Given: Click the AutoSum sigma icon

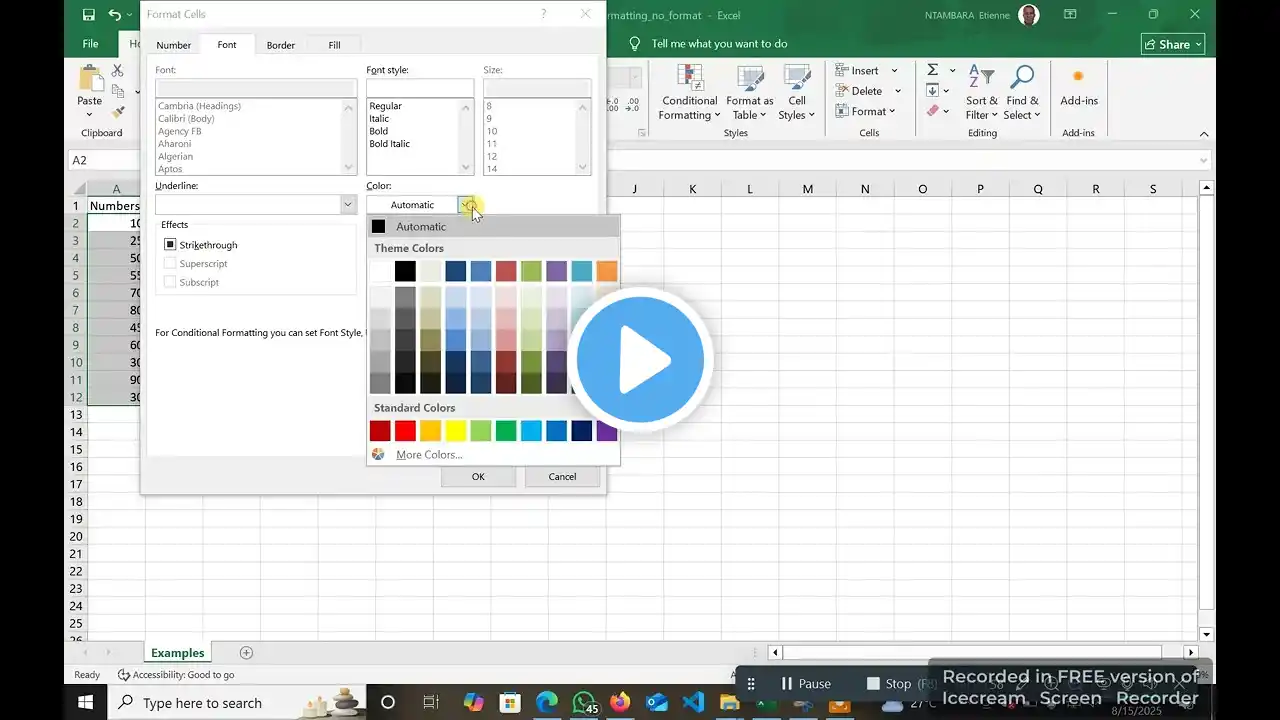Looking at the screenshot, I should (x=932, y=70).
